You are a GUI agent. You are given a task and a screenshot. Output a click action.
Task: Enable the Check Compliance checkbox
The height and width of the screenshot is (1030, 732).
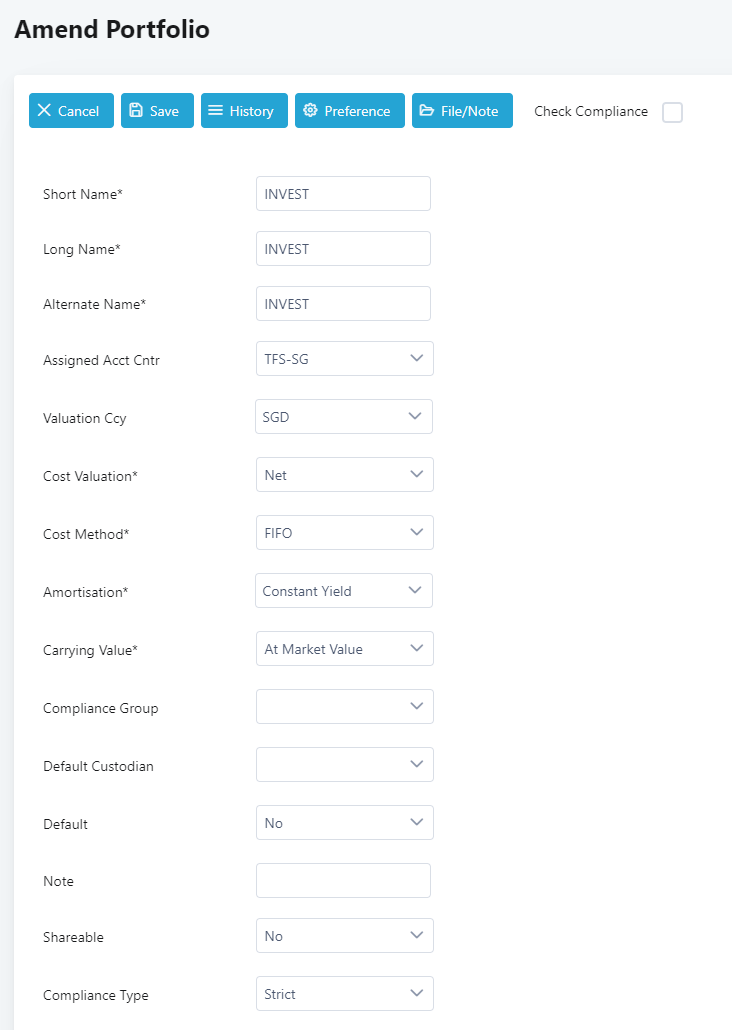point(672,112)
